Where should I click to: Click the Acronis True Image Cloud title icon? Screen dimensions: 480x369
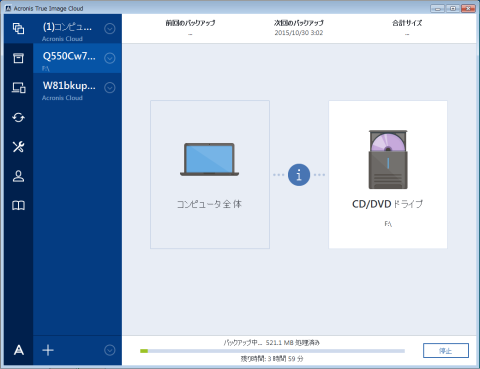point(8,8)
